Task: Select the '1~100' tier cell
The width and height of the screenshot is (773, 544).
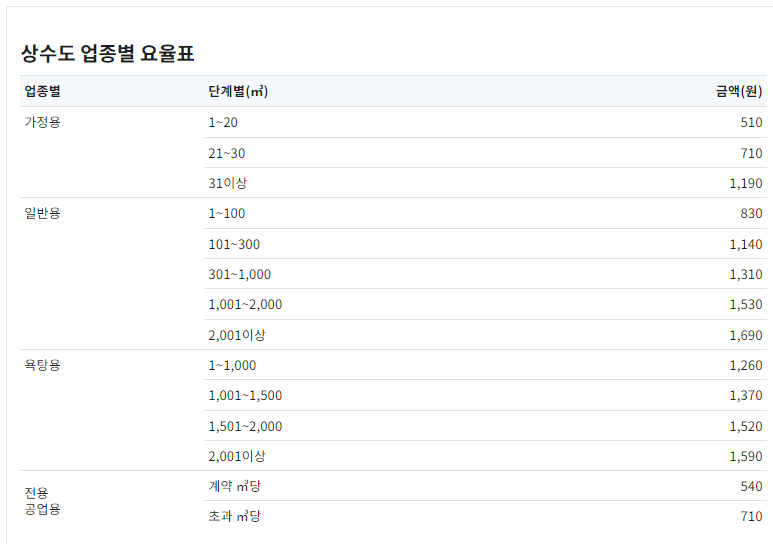Action: [x=226, y=214]
